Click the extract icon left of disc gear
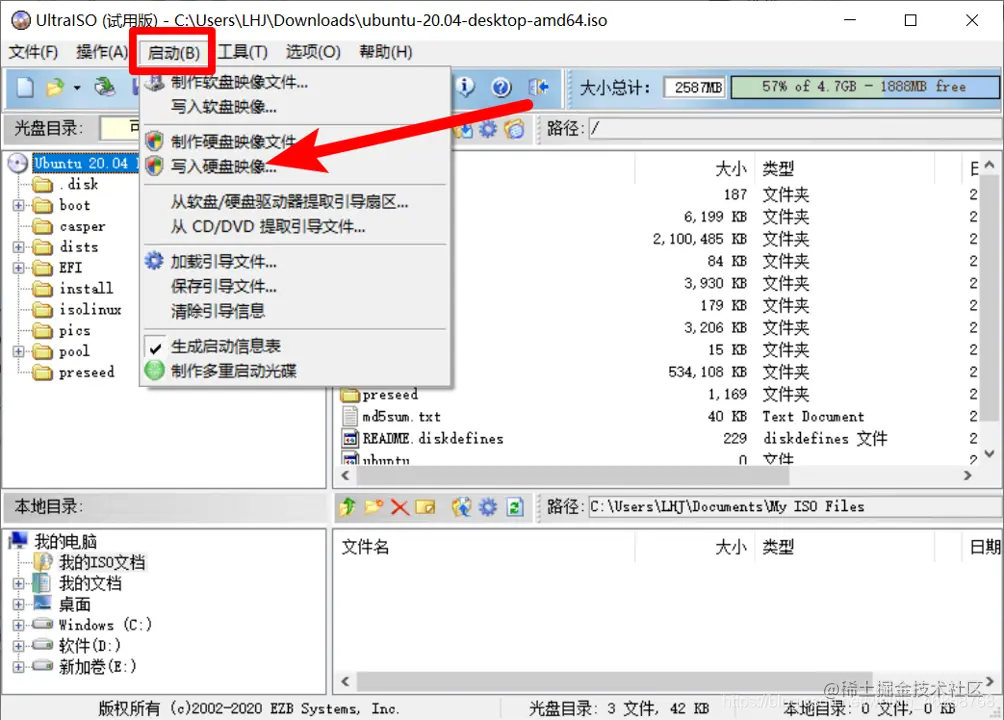This screenshot has height=720, width=1004. tap(464, 129)
